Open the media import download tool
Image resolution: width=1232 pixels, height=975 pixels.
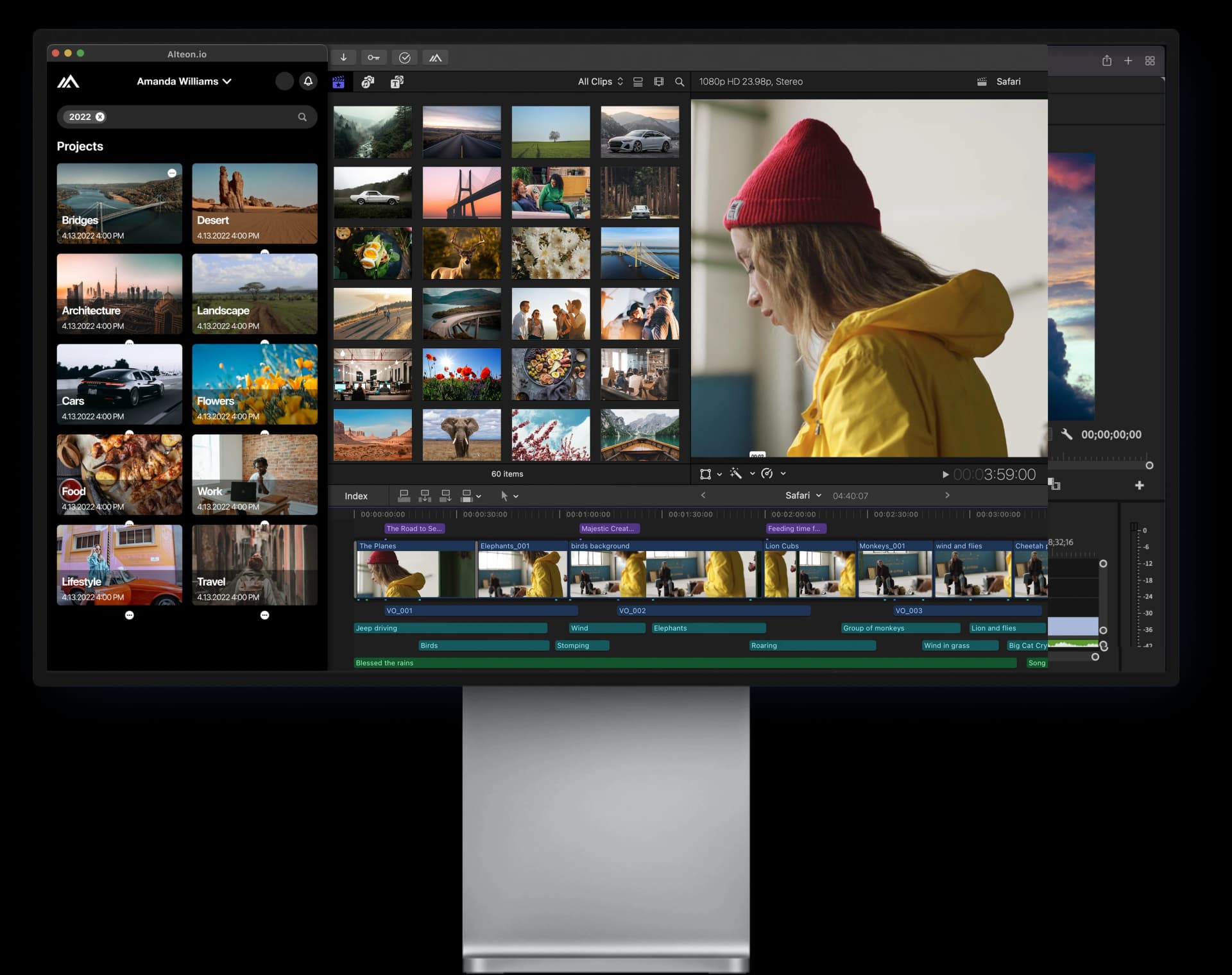(345, 57)
